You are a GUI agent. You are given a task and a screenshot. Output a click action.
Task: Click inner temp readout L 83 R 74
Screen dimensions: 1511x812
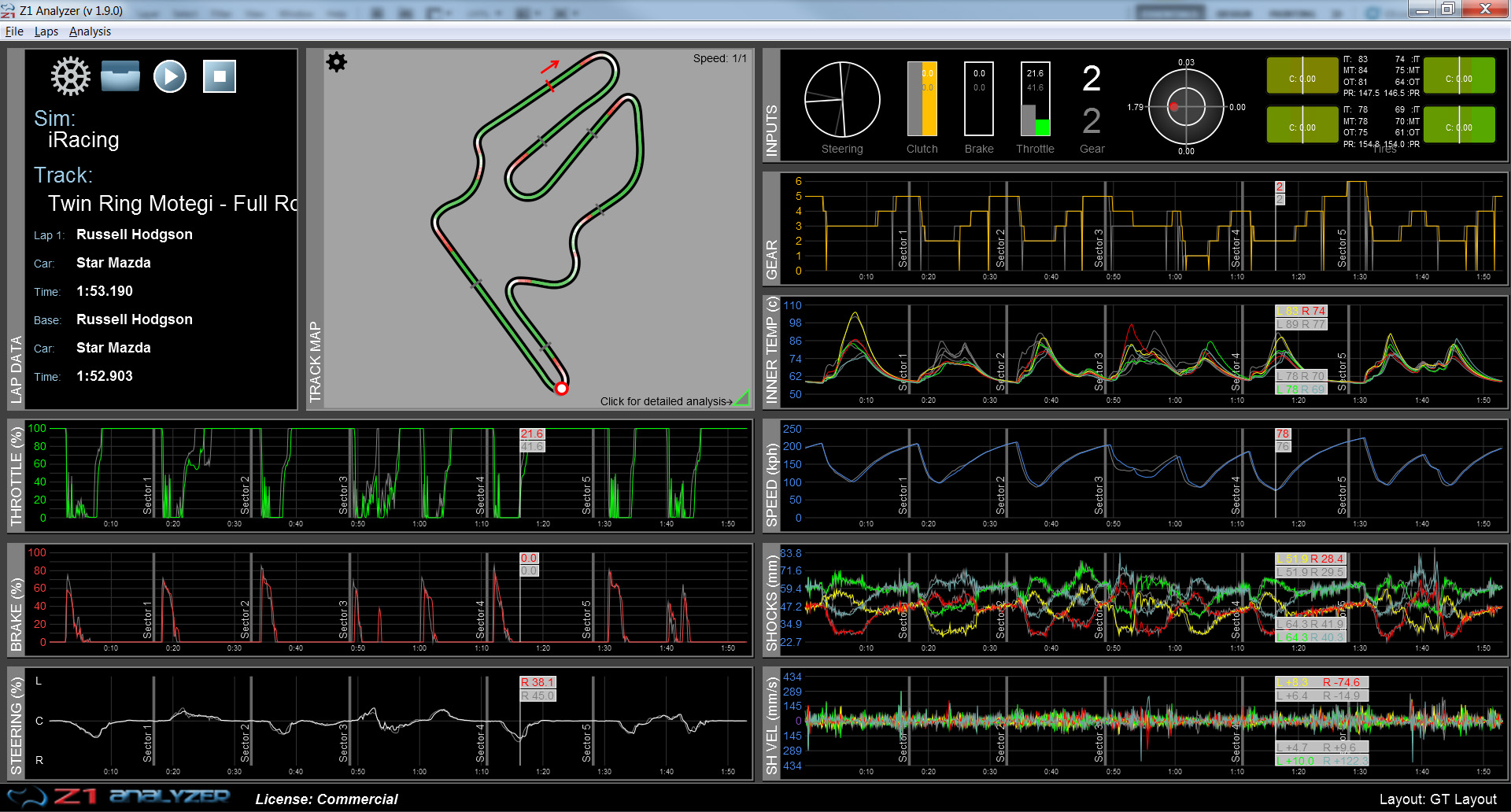click(x=1301, y=311)
